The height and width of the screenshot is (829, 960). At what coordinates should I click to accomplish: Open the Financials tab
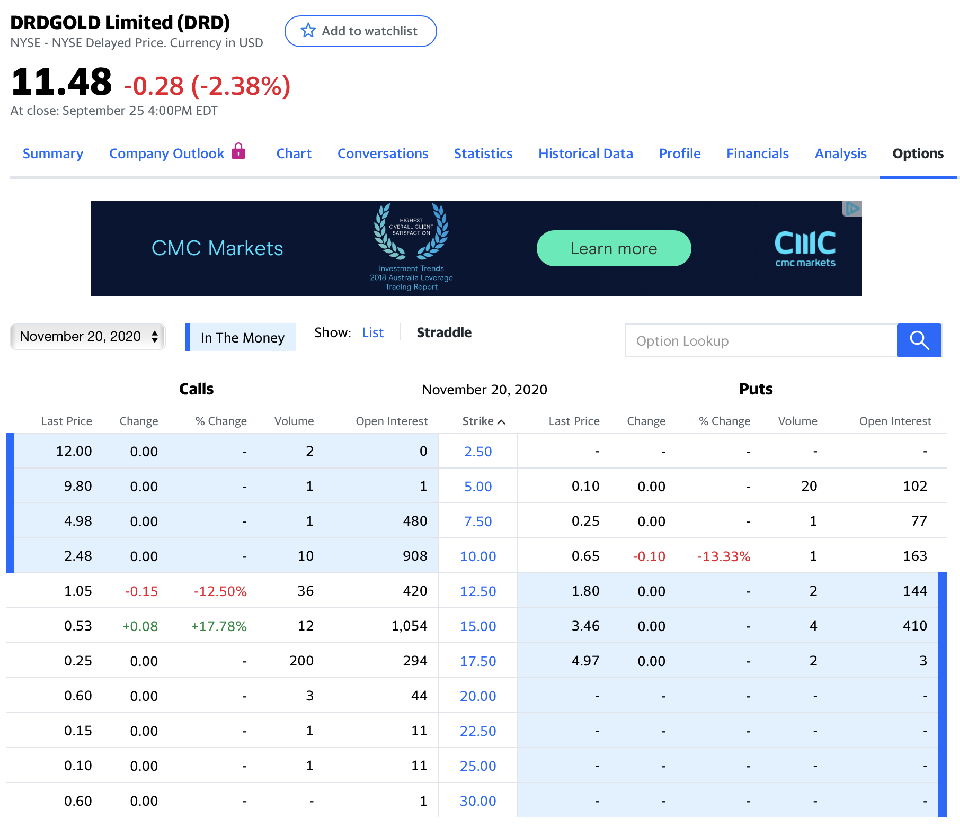click(757, 154)
